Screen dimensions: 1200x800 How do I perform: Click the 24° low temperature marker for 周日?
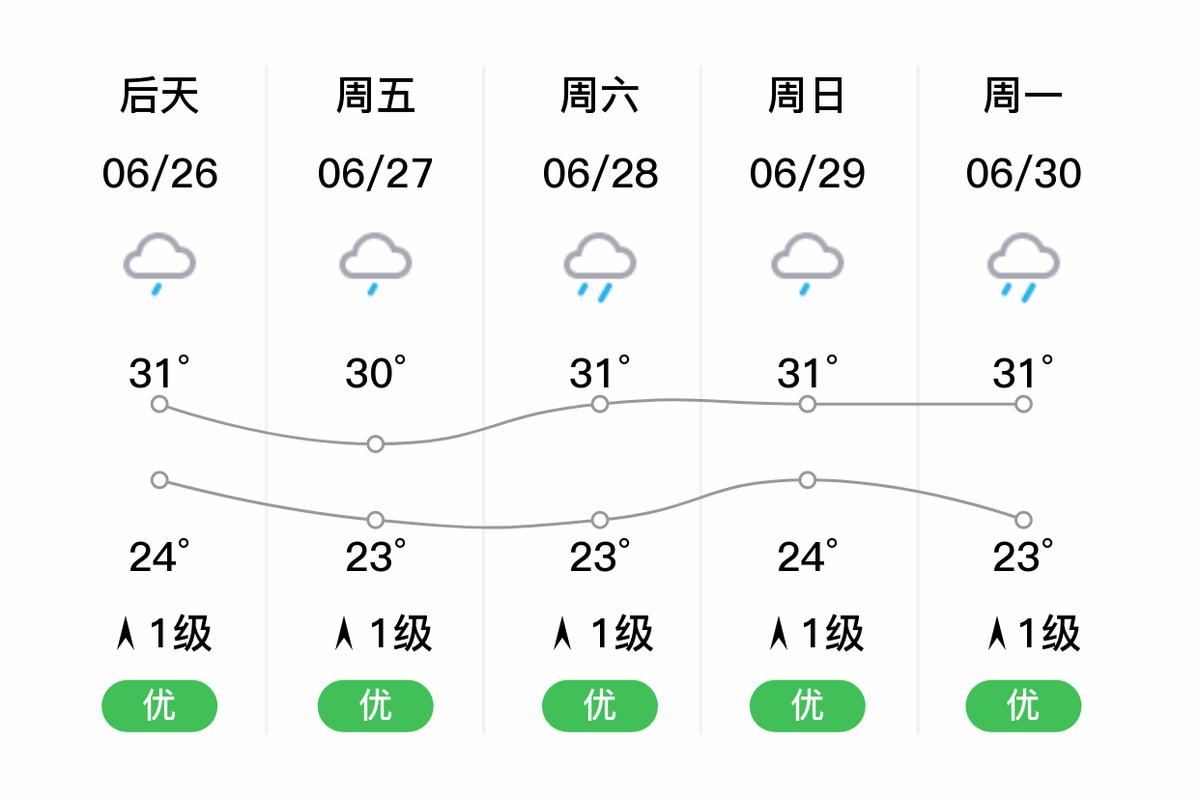[806, 480]
